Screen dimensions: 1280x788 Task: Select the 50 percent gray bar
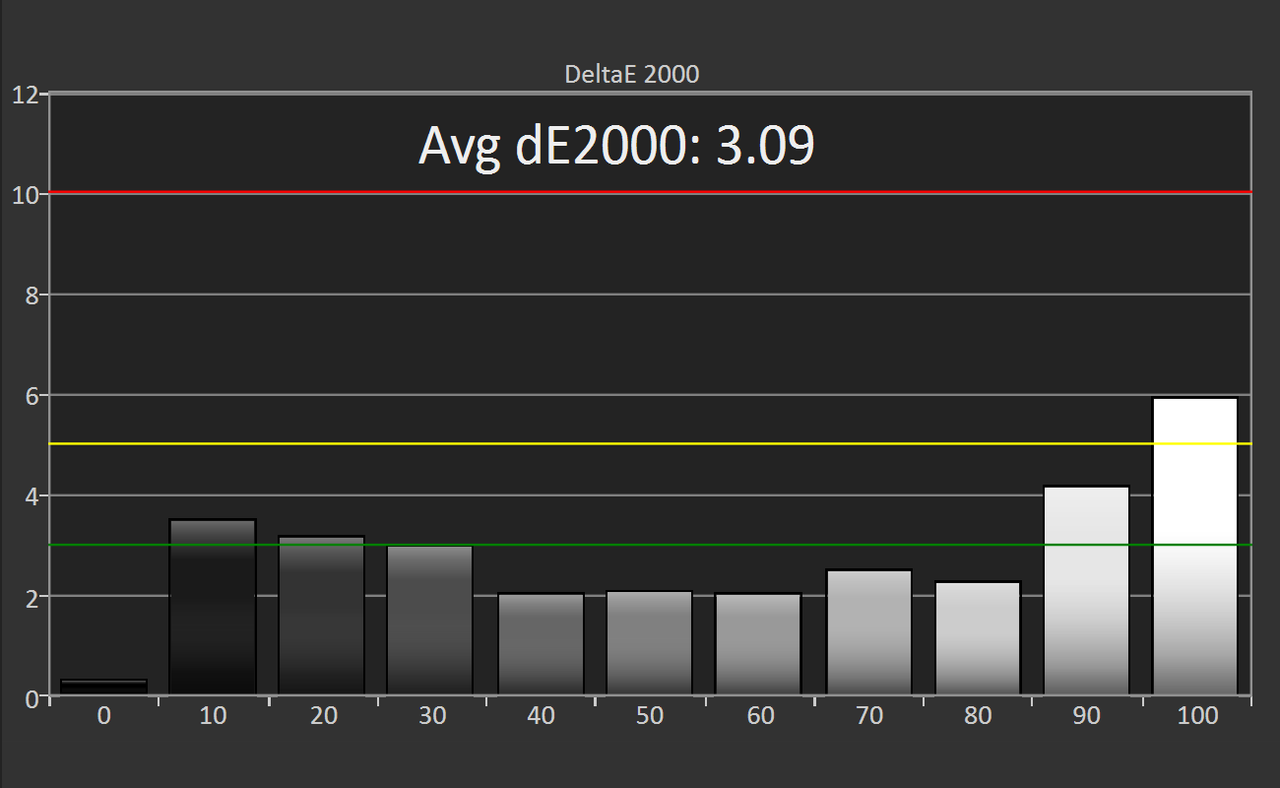(x=650, y=643)
